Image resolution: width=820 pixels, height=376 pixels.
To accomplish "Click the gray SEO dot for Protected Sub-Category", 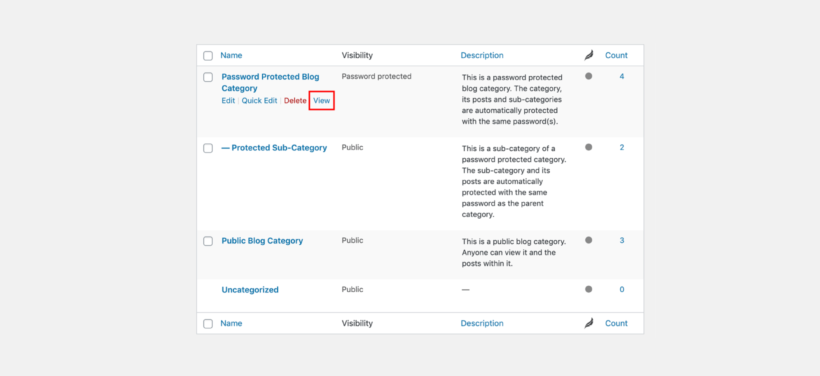I will [588, 147].
